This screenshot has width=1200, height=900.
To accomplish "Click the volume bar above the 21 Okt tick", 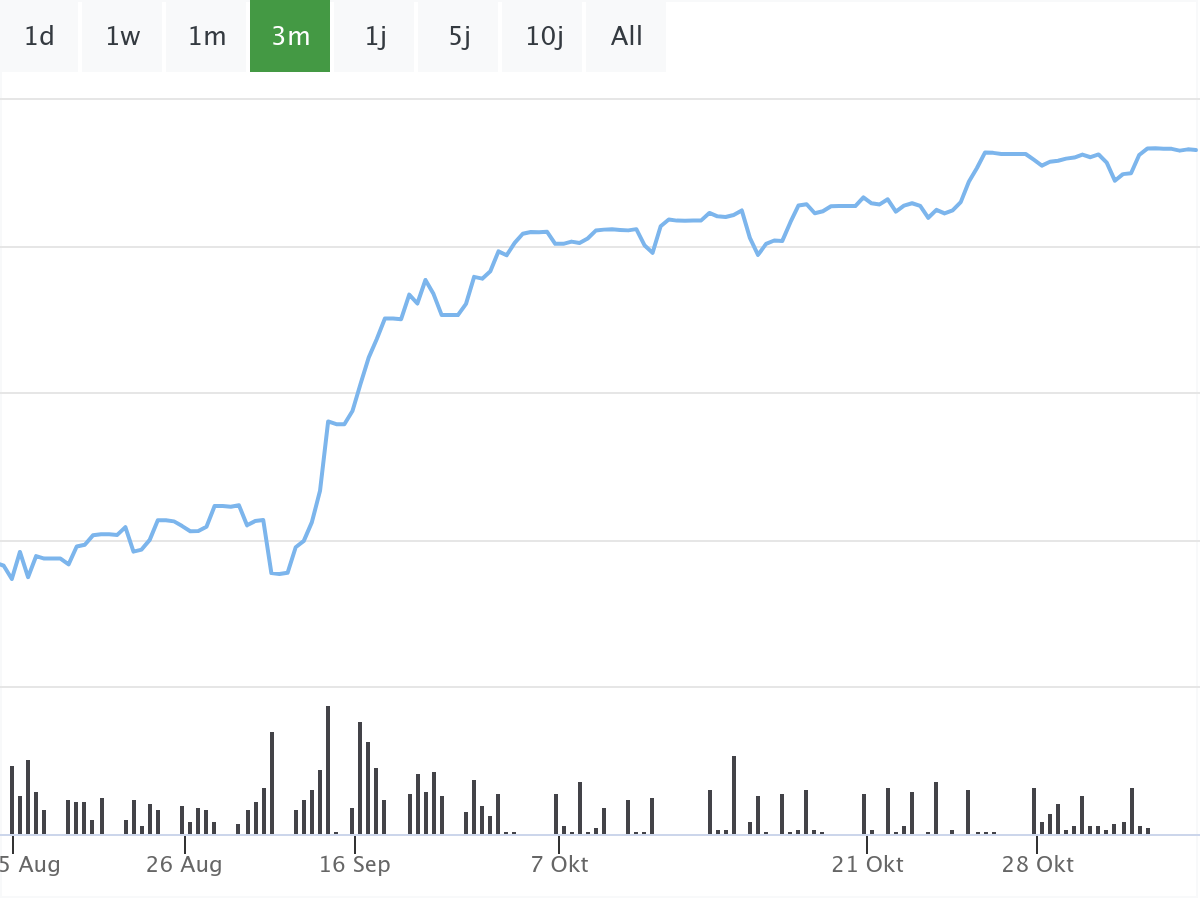I will pos(864,814).
